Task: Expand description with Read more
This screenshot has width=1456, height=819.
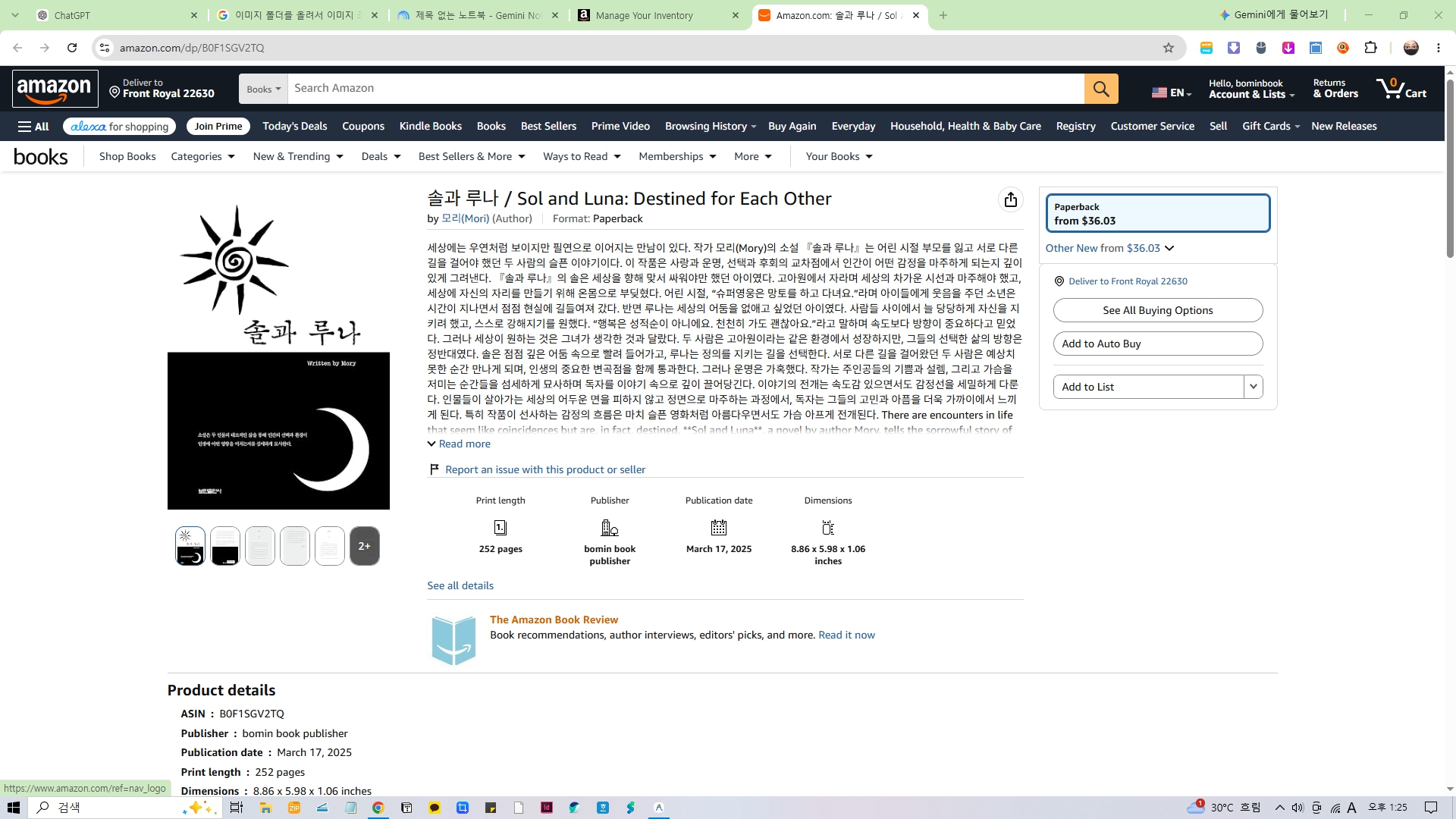Action: click(x=459, y=444)
